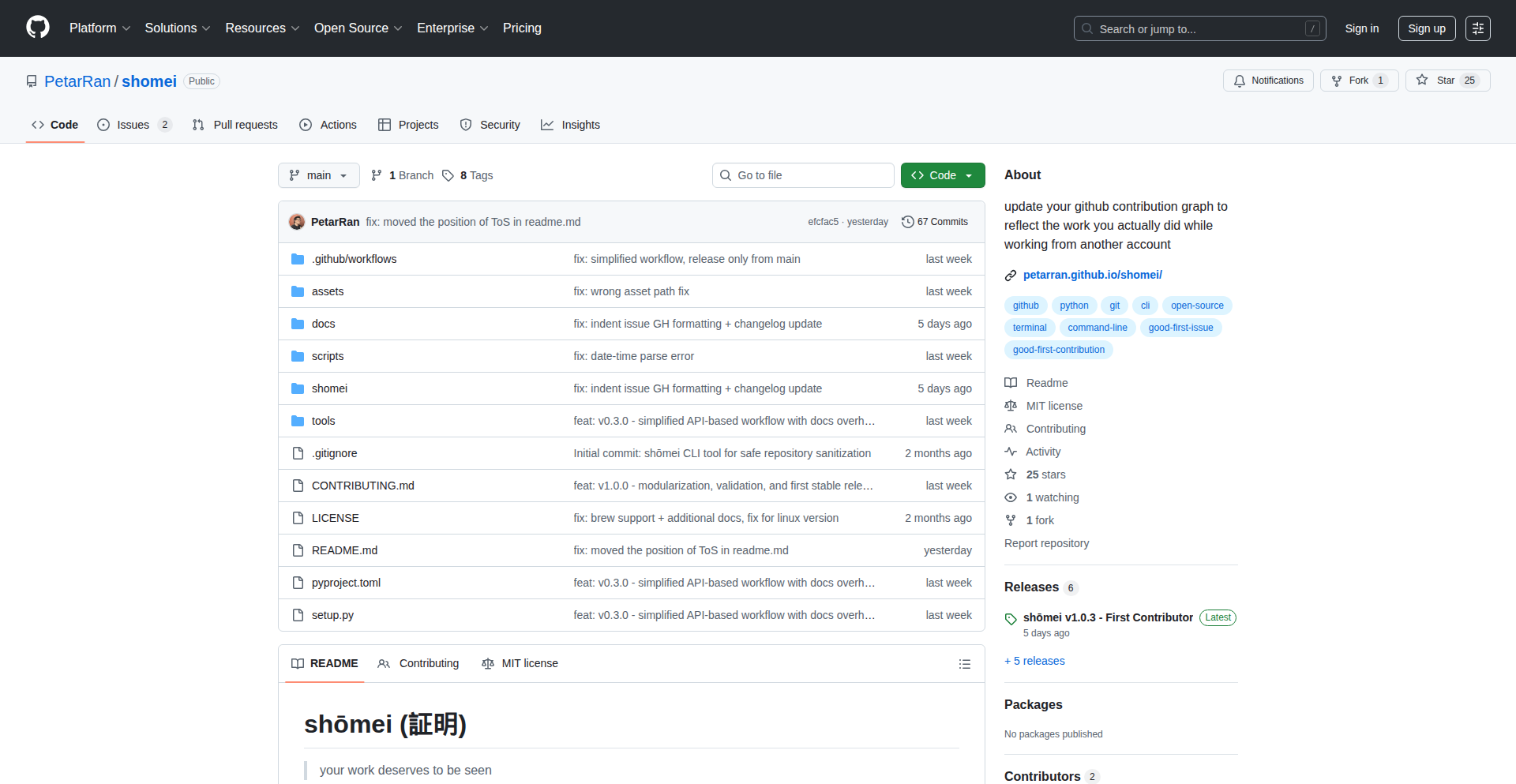1516x784 pixels.
Task: Select the python topic tag
Action: click(x=1074, y=306)
